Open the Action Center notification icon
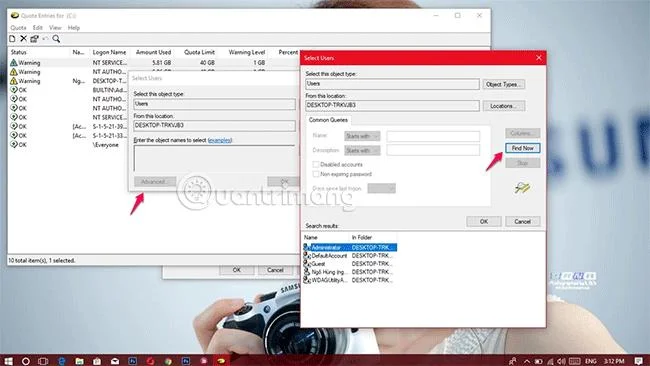 click(x=639, y=361)
